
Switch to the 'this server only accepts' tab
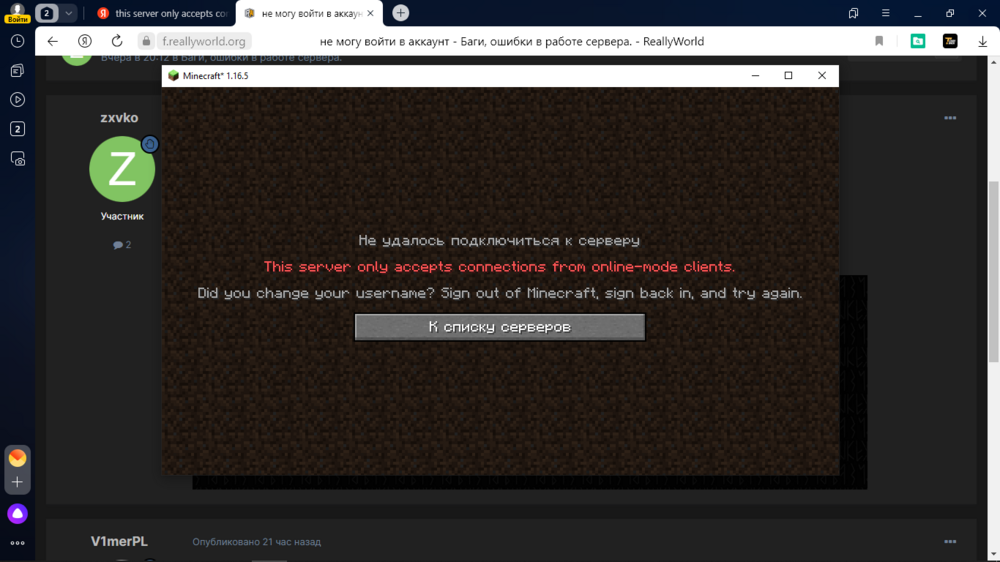163,13
